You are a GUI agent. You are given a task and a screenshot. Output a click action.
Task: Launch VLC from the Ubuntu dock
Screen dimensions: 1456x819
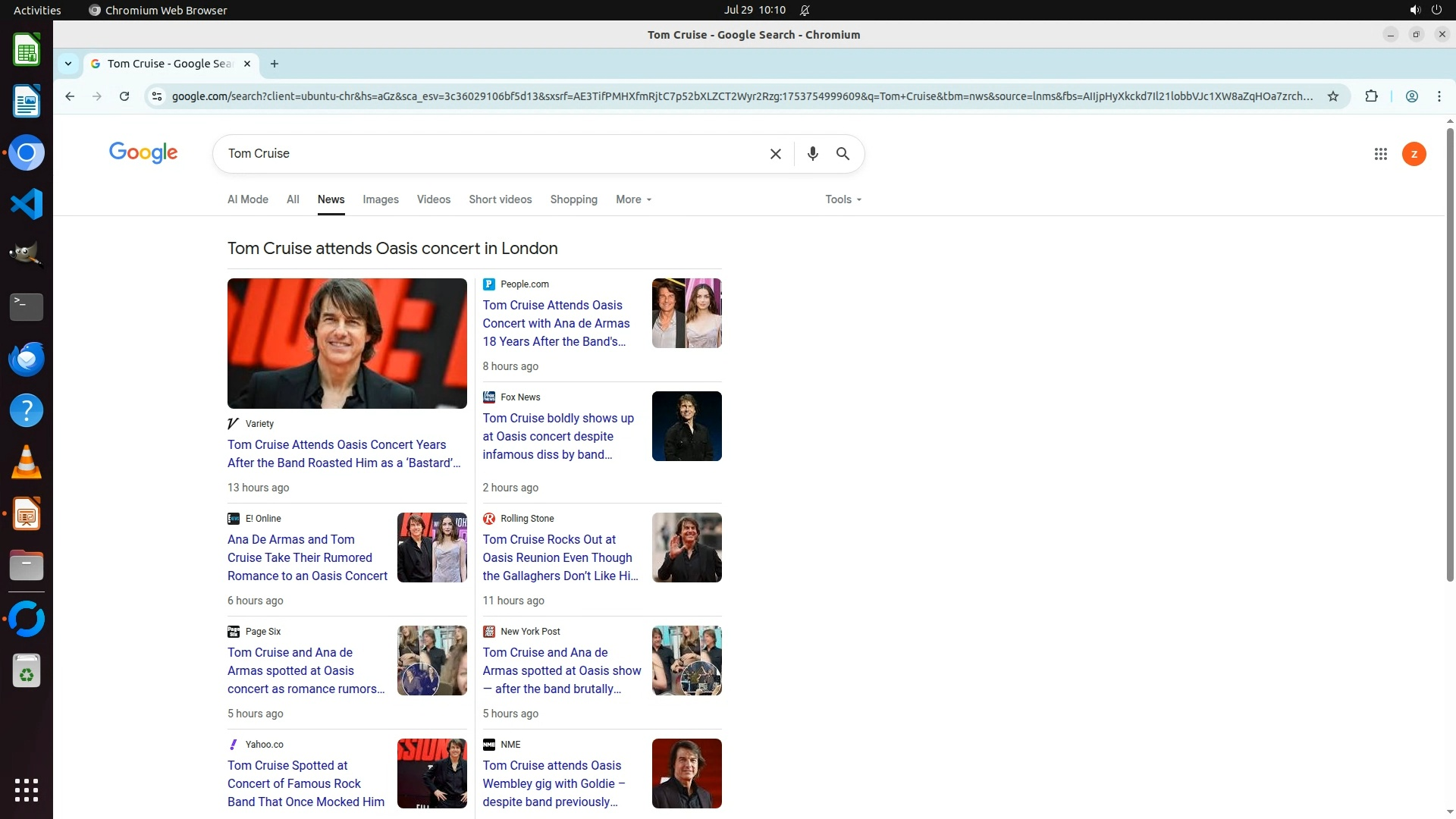[27, 463]
